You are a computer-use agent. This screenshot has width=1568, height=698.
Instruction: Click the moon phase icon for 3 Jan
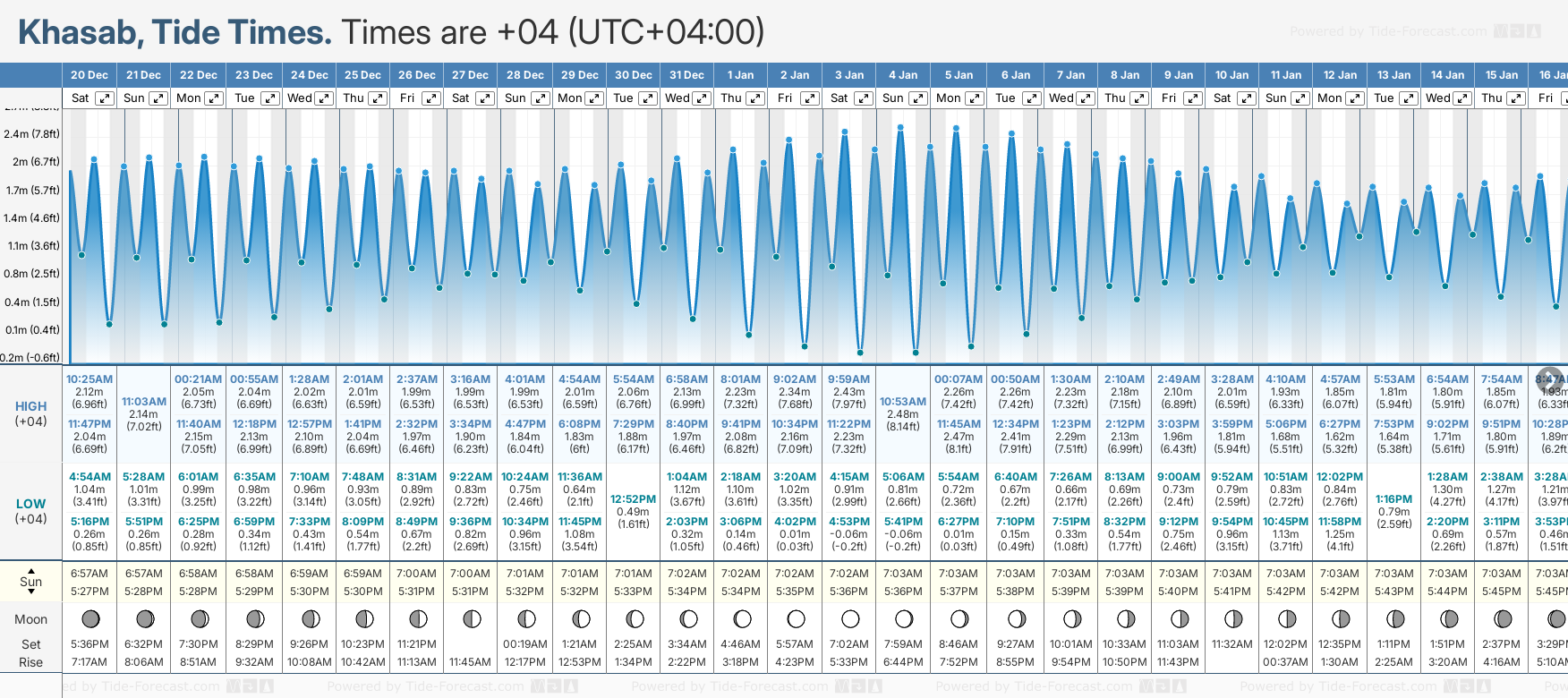click(x=850, y=618)
